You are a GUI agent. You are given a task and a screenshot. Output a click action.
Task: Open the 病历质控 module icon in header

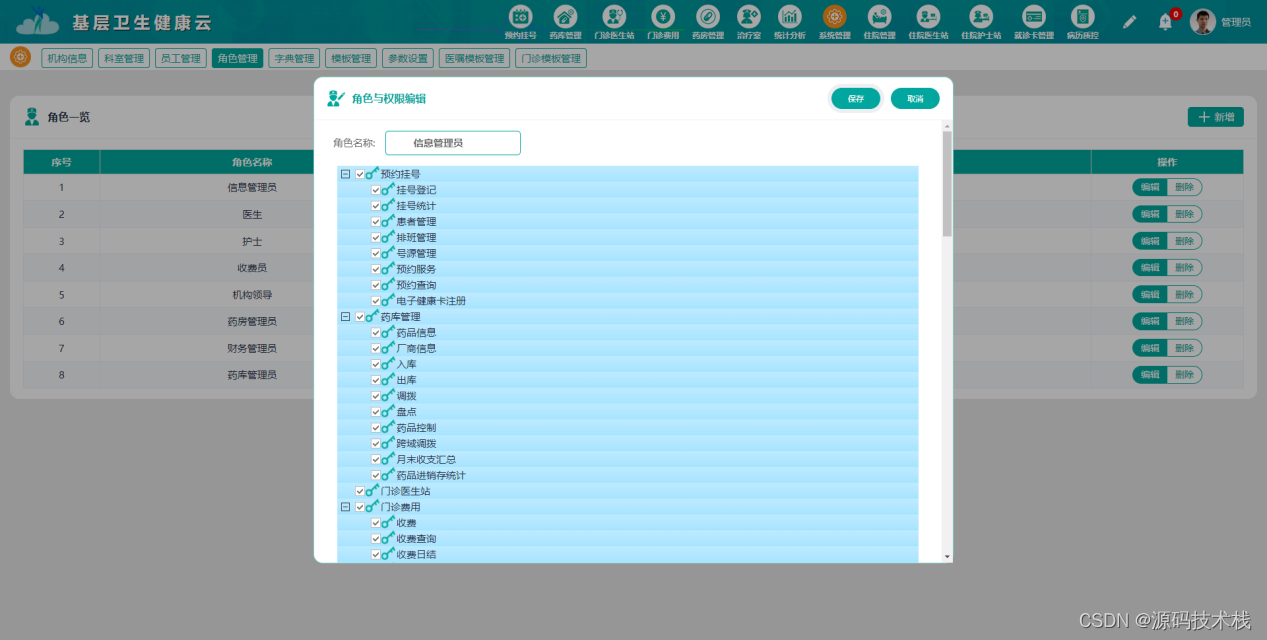point(1082,16)
